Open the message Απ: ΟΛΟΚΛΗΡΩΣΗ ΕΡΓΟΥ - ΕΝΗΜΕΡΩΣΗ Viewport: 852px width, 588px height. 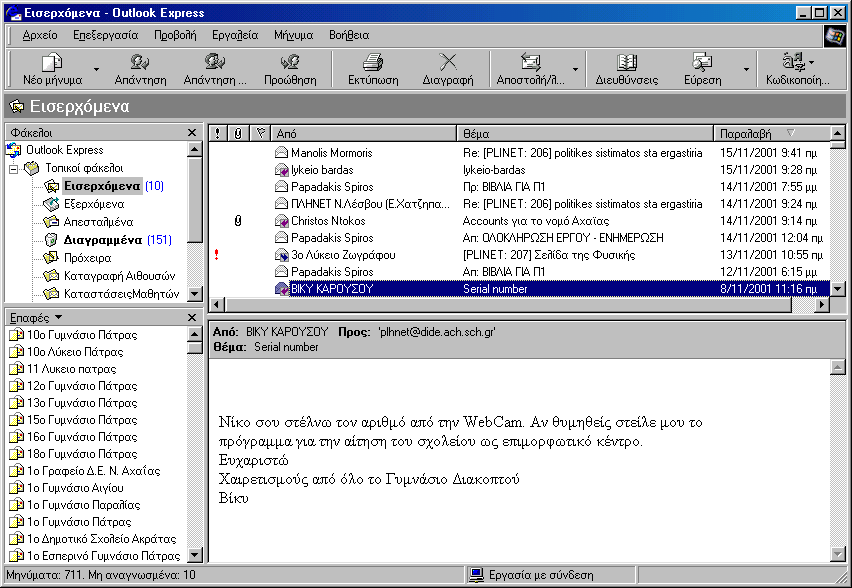click(519, 238)
